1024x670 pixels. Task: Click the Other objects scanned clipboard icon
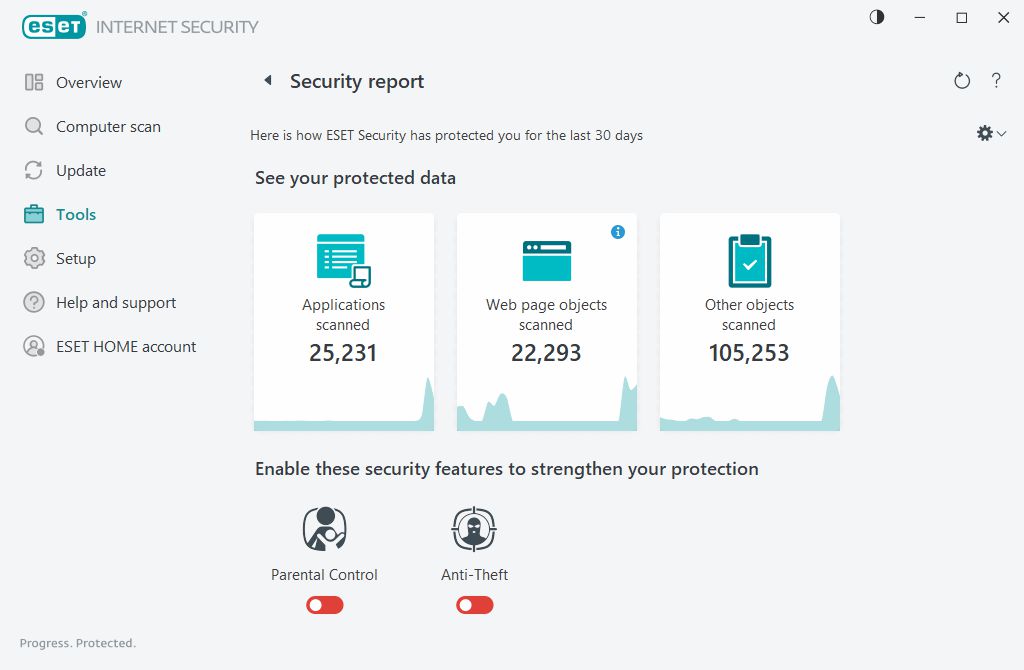click(749, 261)
